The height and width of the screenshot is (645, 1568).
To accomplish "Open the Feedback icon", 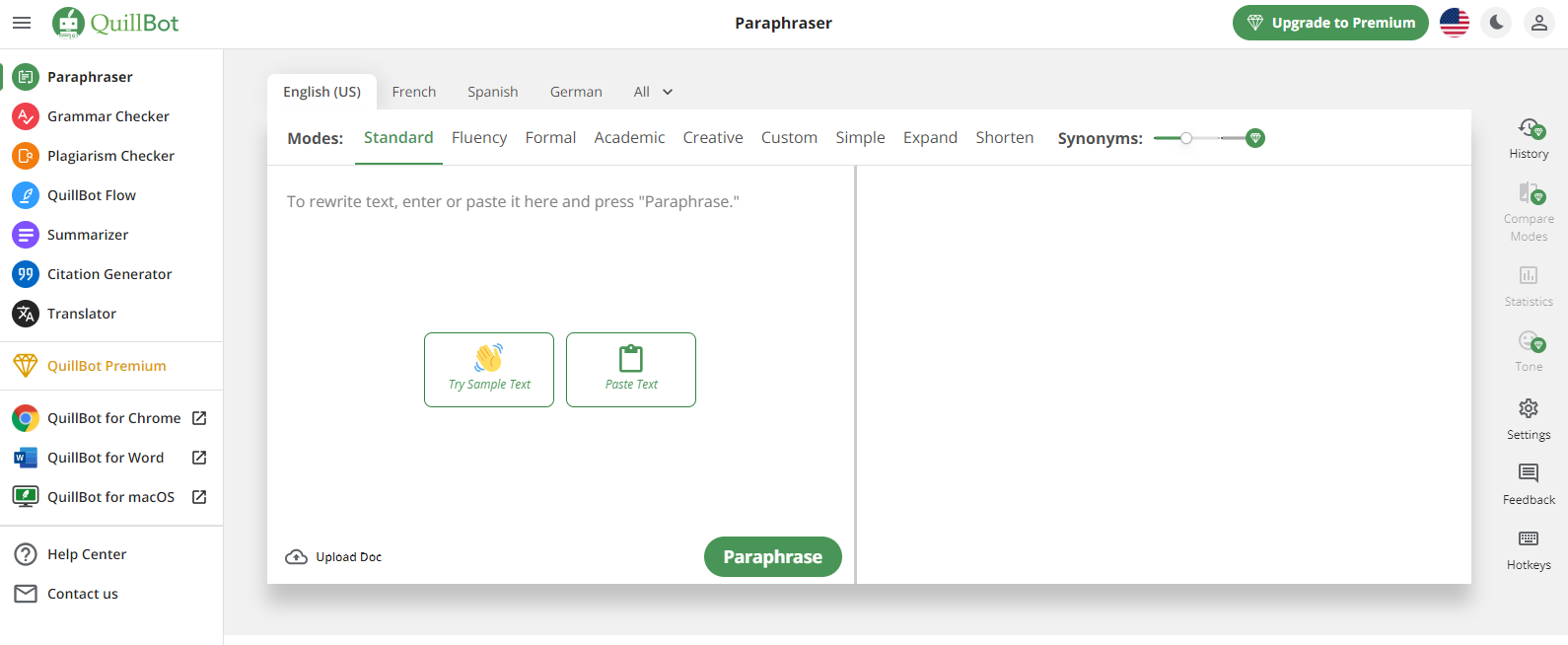I will (x=1529, y=473).
